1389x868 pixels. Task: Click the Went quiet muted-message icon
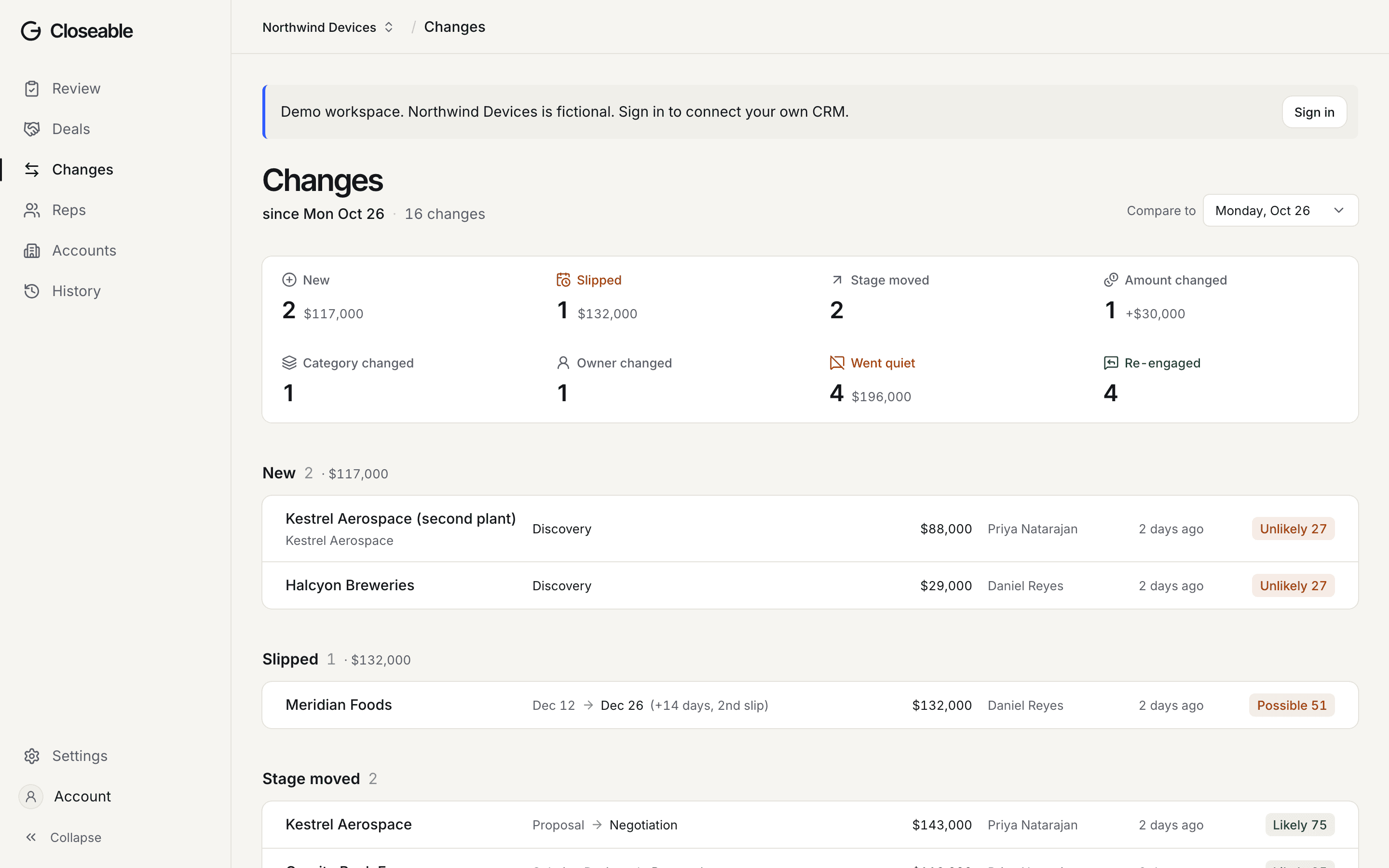[x=837, y=363]
